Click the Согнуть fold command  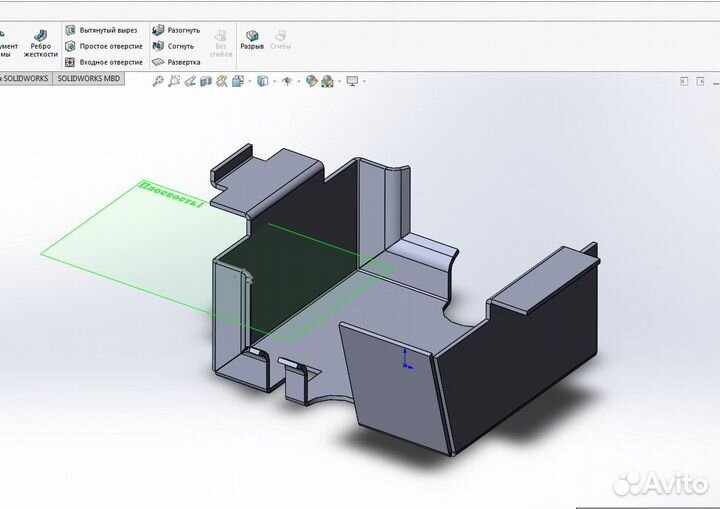coord(173,46)
